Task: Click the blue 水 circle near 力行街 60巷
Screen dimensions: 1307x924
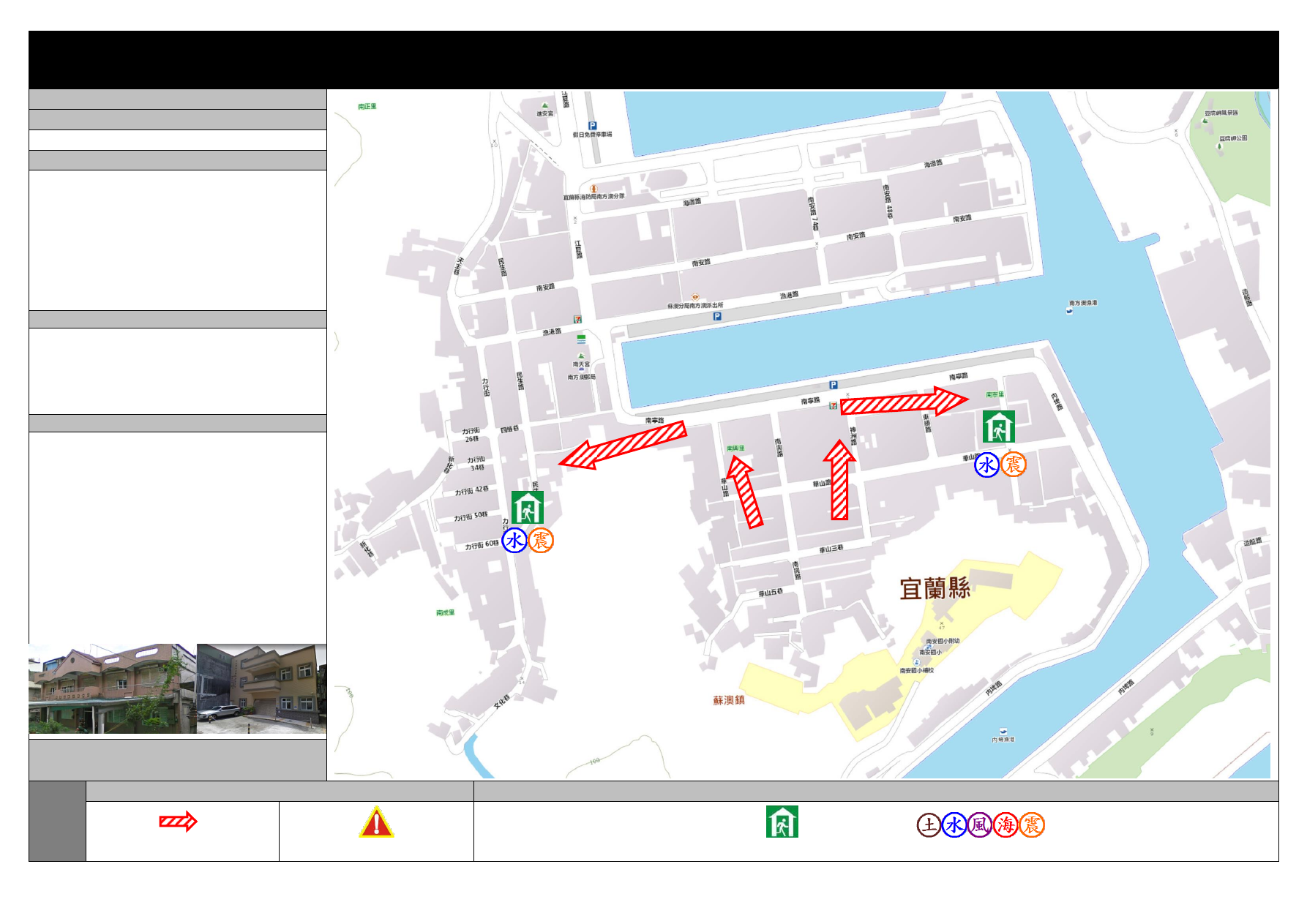Action: click(x=514, y=541)
